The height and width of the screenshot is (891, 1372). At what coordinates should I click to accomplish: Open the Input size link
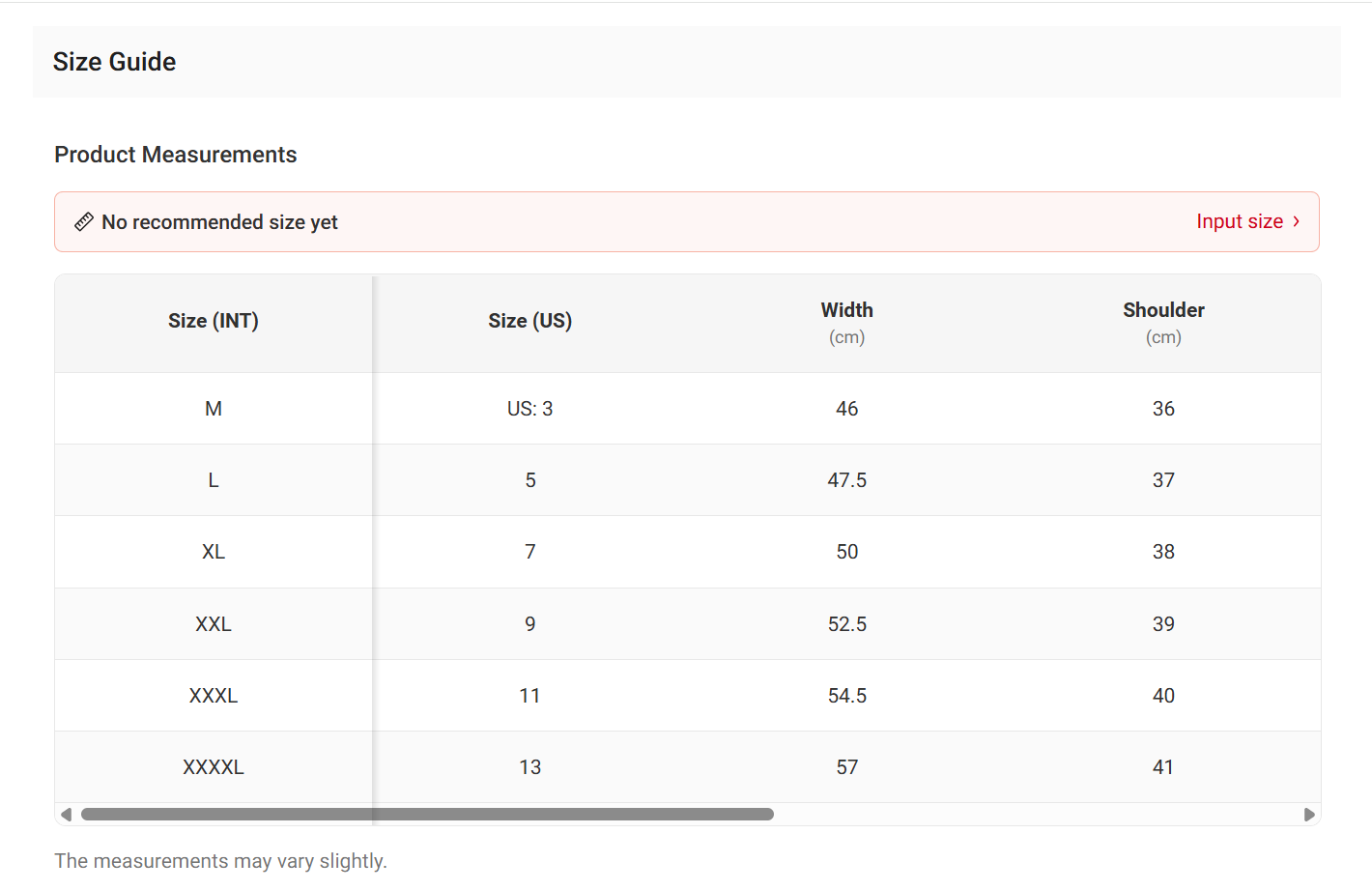pos(1239,222)
